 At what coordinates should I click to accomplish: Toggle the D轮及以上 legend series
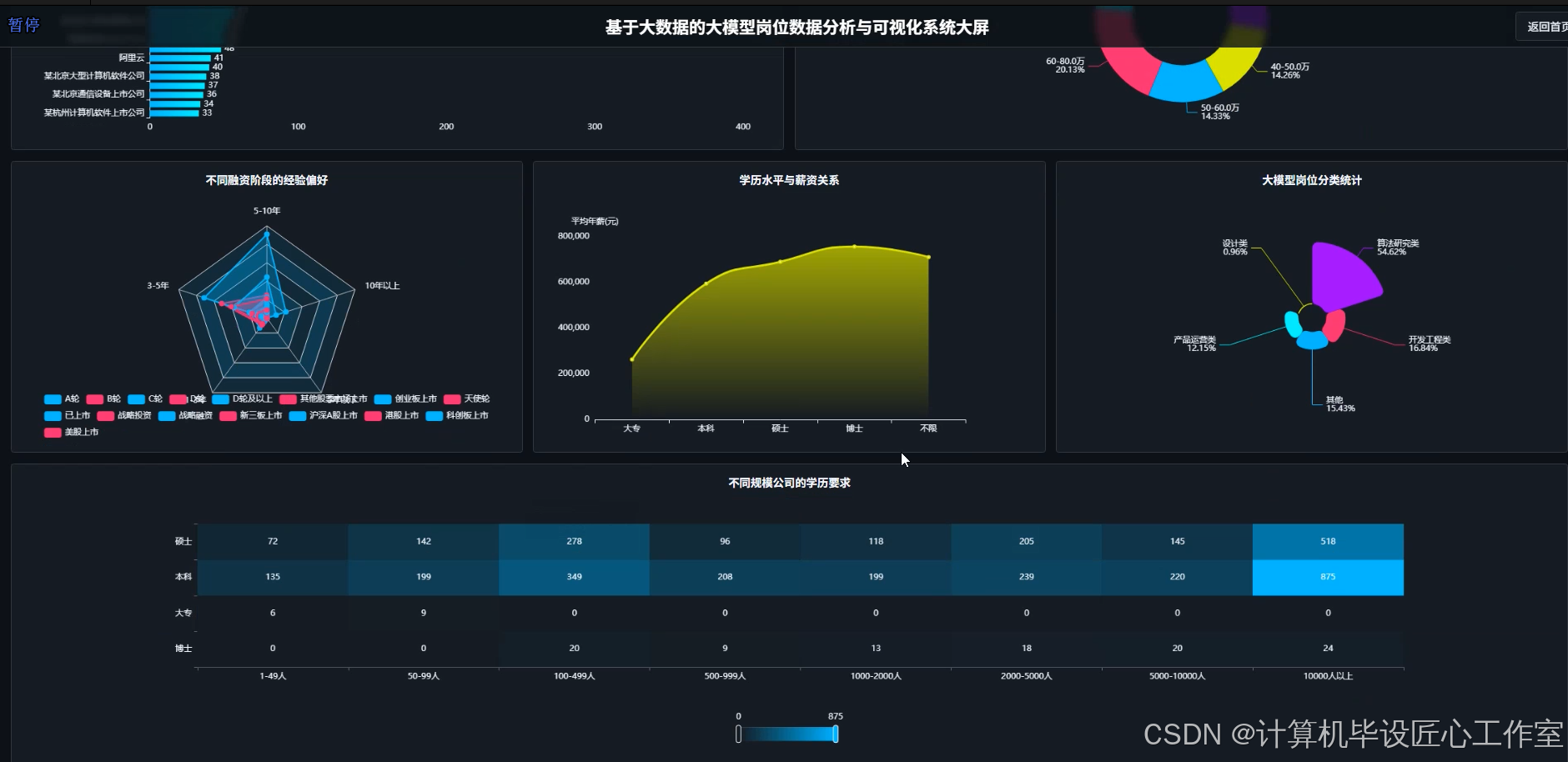point(243,399)
